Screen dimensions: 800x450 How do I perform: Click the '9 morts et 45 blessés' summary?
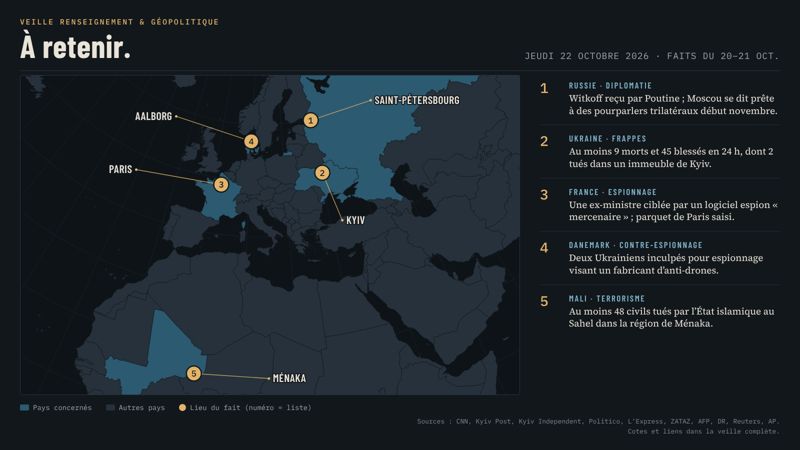671,158
